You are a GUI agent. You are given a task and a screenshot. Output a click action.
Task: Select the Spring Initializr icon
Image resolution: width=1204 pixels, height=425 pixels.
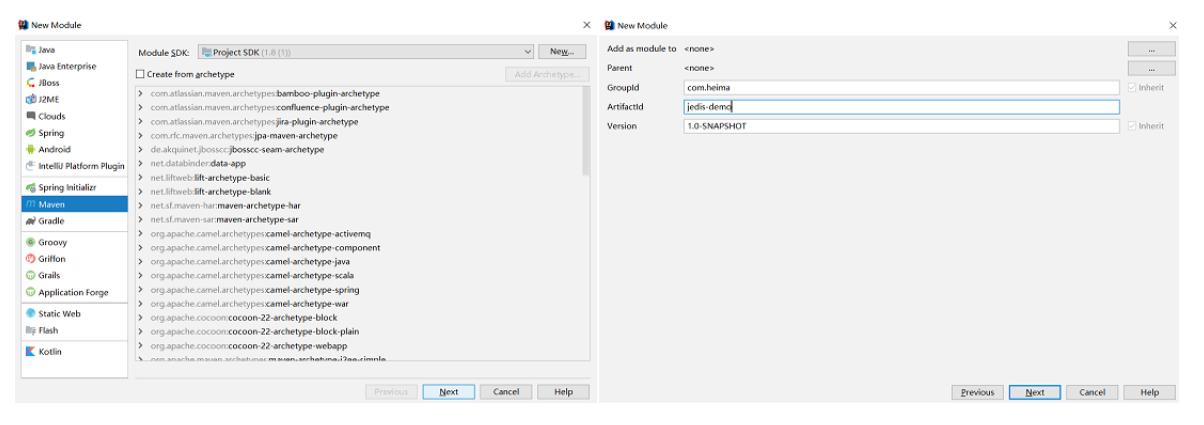31,188
